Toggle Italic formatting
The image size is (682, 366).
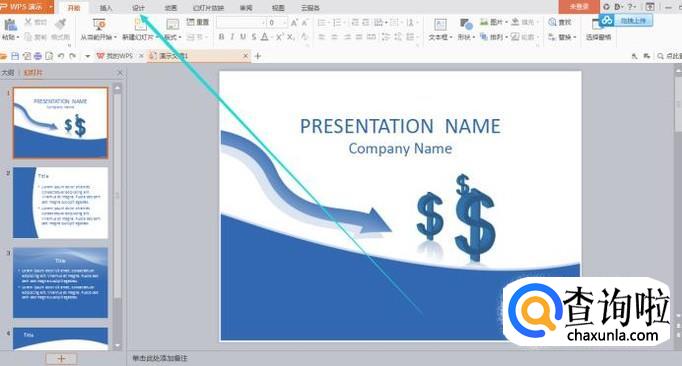[232, 37]
